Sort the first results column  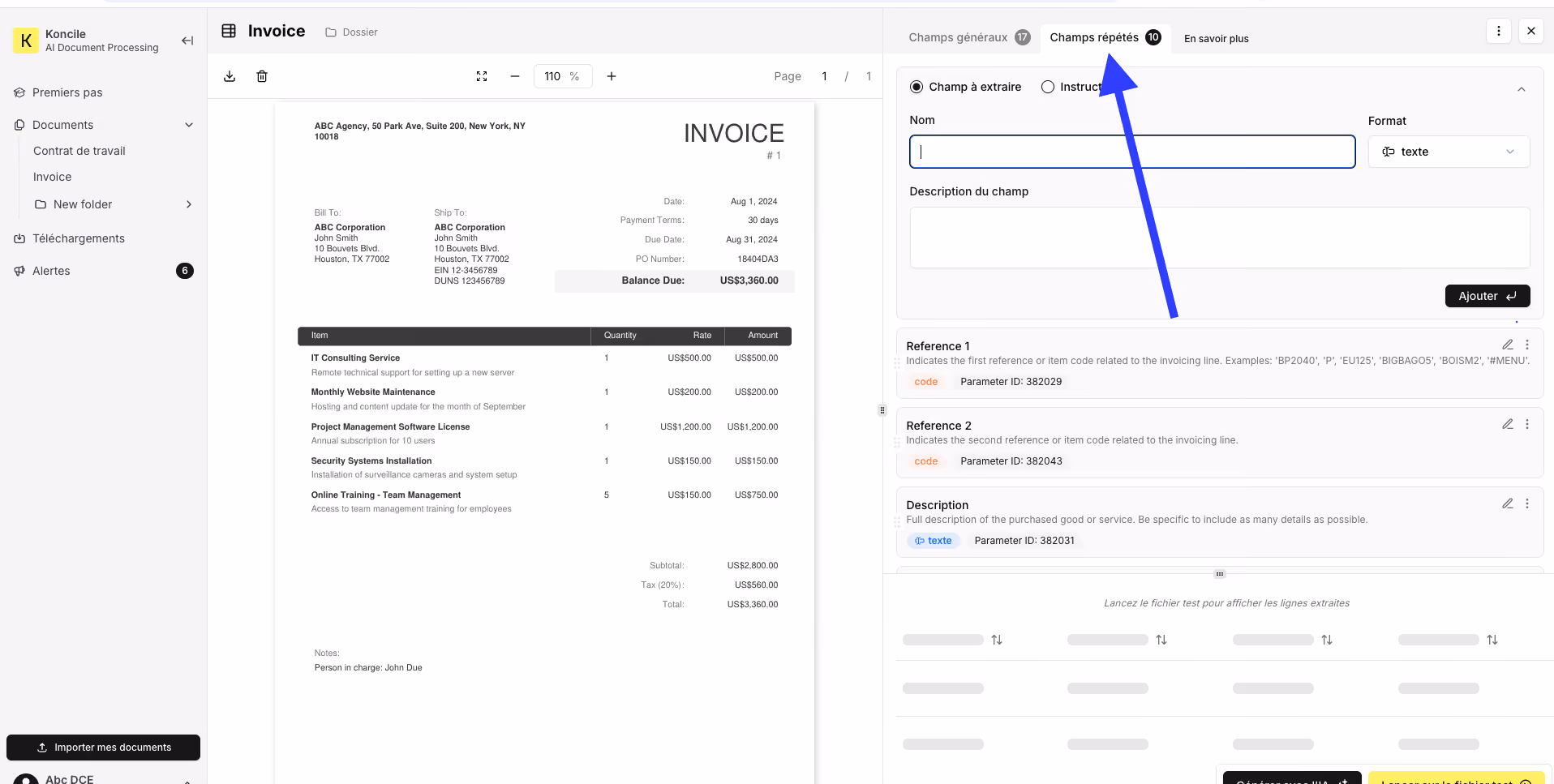pos(997,640)
